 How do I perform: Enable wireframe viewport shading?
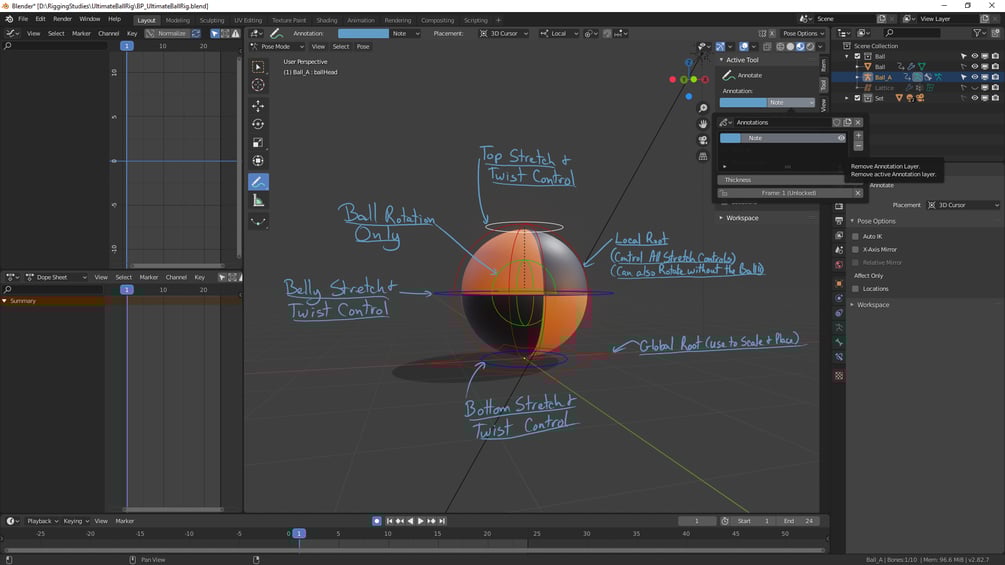780,46
